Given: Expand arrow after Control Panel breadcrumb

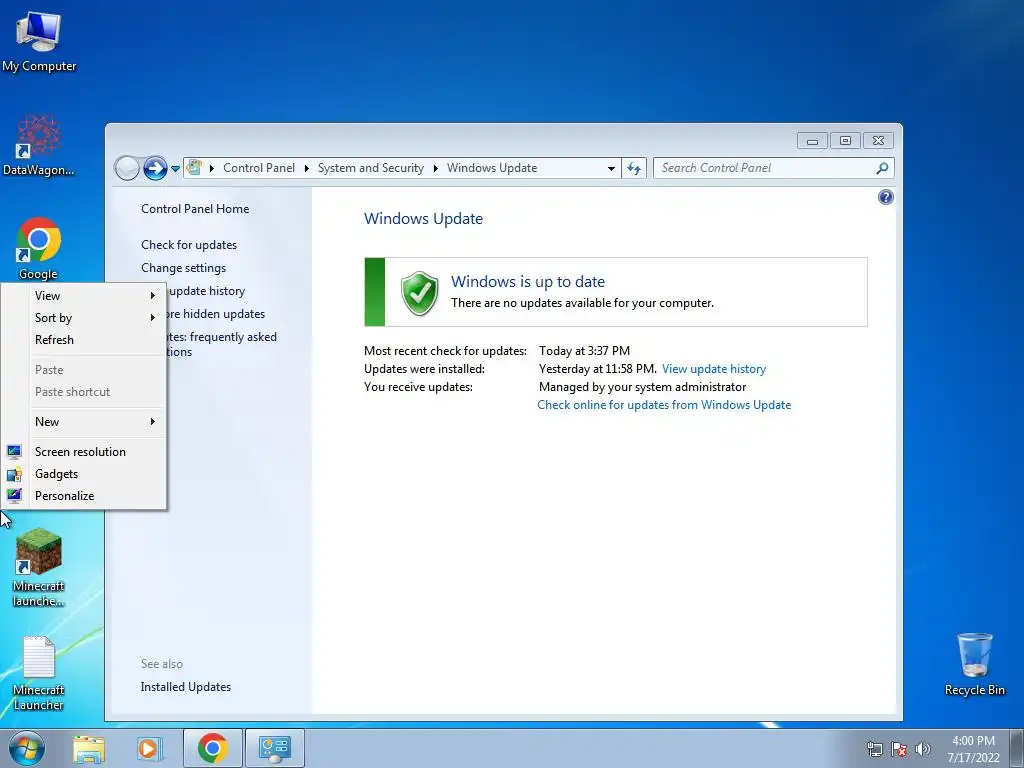Looking at the screenshot, I should tap(306, 168).
